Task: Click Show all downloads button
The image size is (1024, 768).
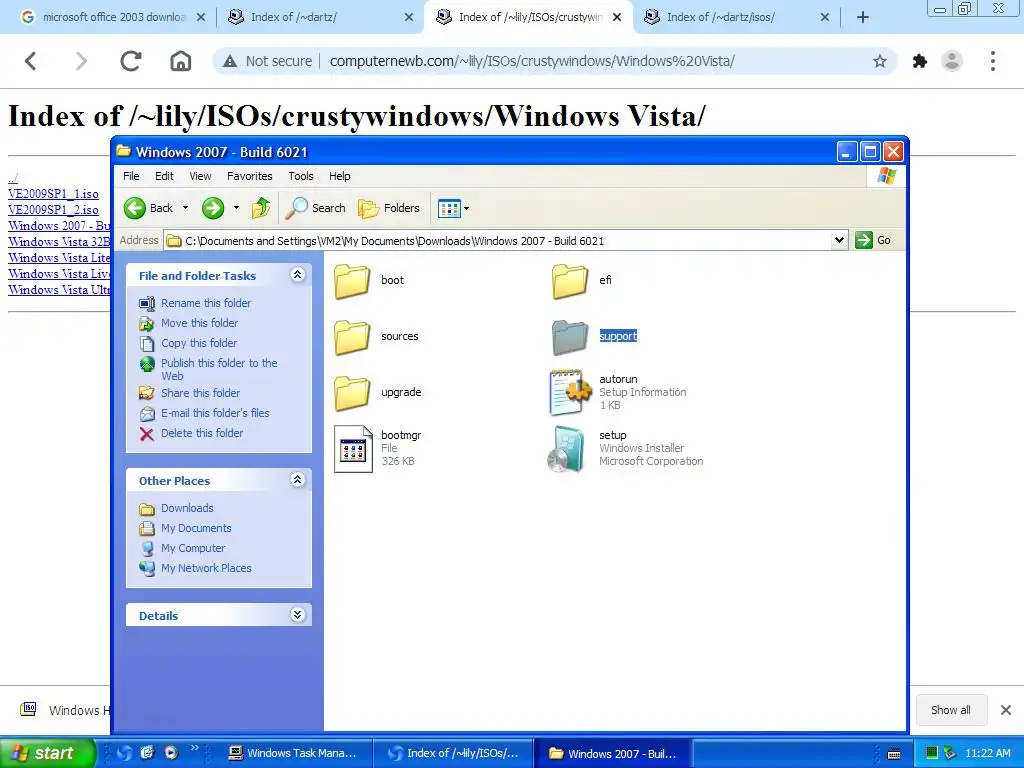Action: click(950, 710)
